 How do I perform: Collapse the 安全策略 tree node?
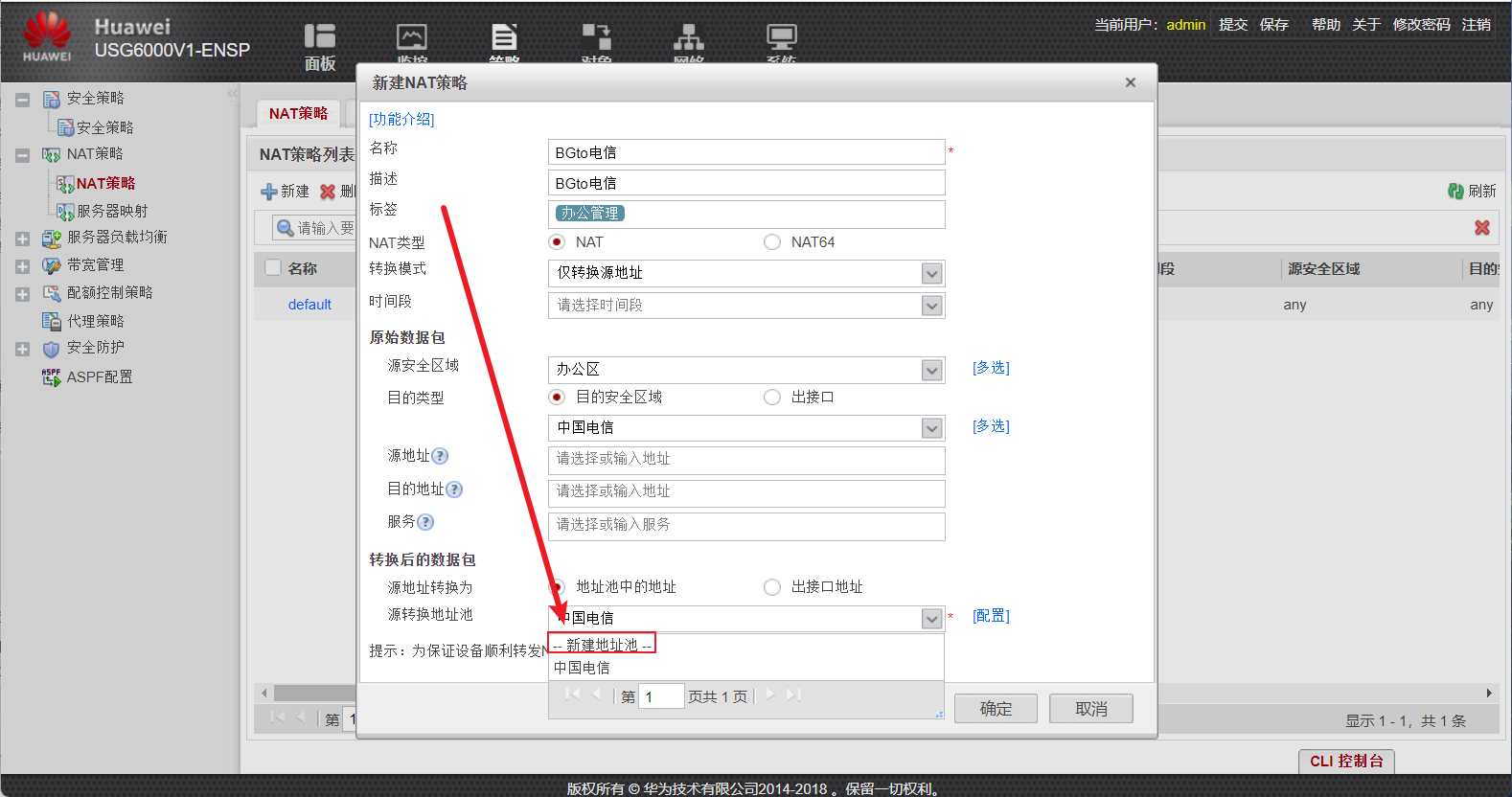click(x=22, y=100)
